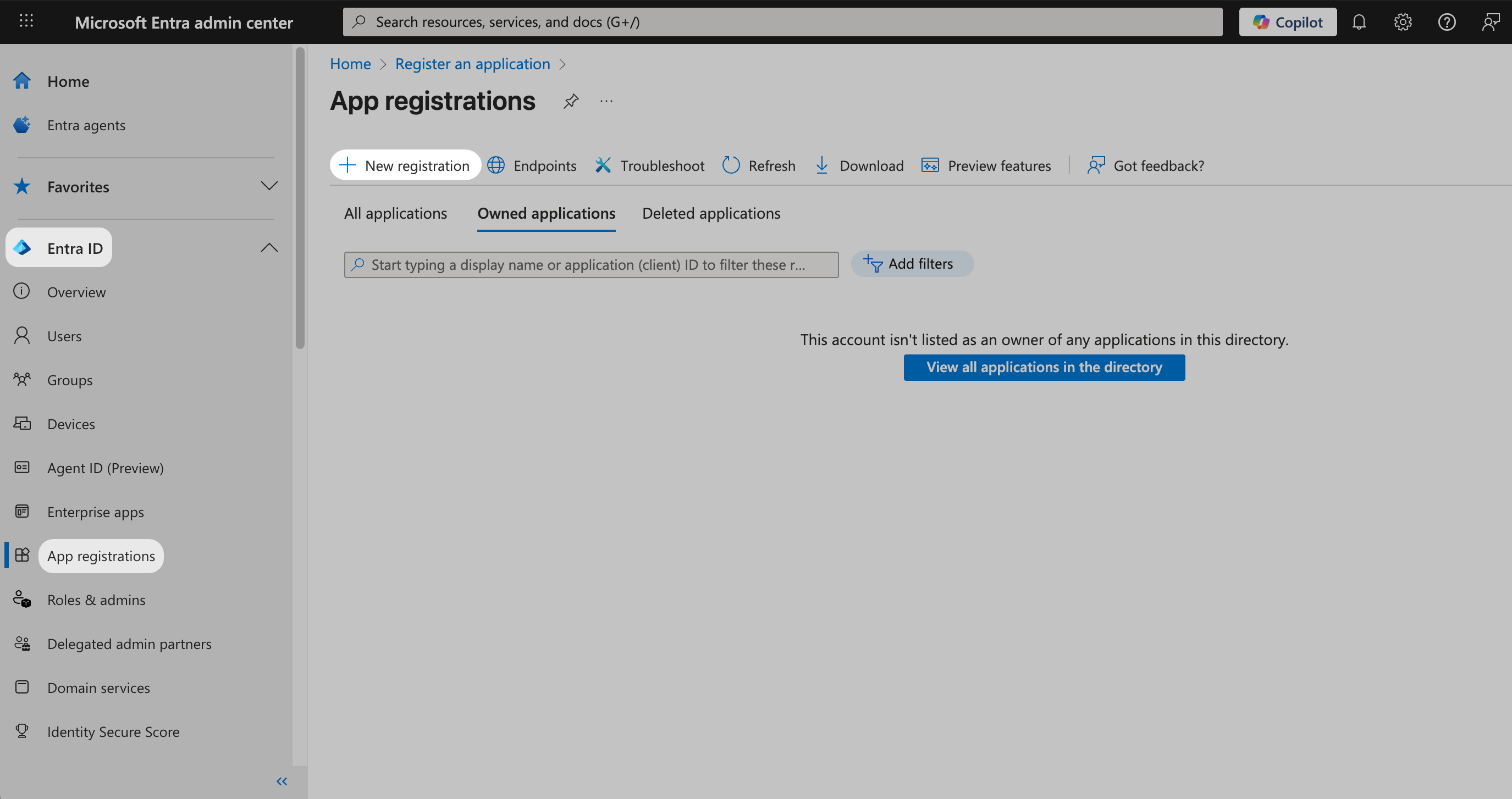This screenshot has height=799, width=1512.
Task: Click the Microsoft Entra admin center title
Action: coord(184,23)
